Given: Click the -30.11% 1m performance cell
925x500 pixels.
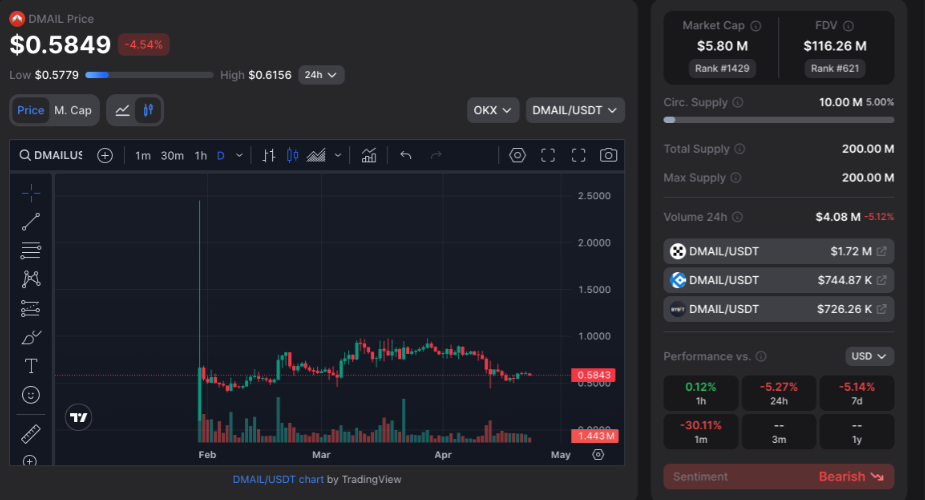Looking at the screenshot, I should [x=701, y=431].
